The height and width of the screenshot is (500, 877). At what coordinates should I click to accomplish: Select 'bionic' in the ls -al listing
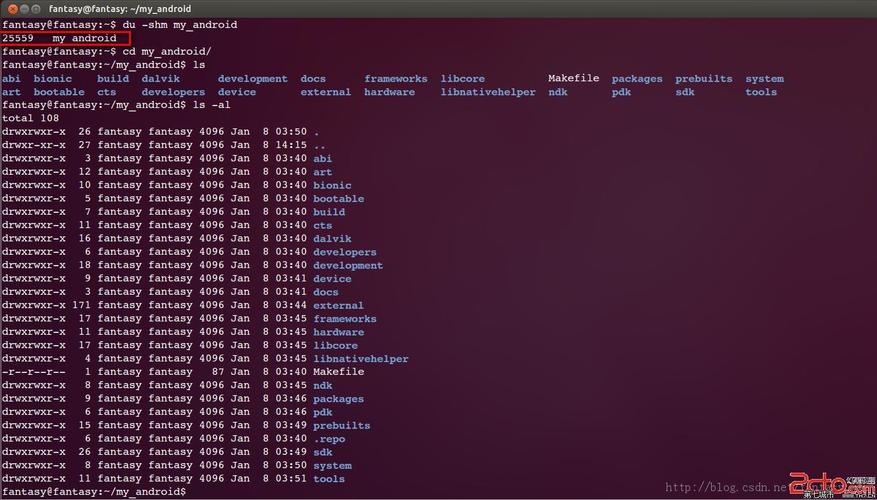[x=332, y=185]
